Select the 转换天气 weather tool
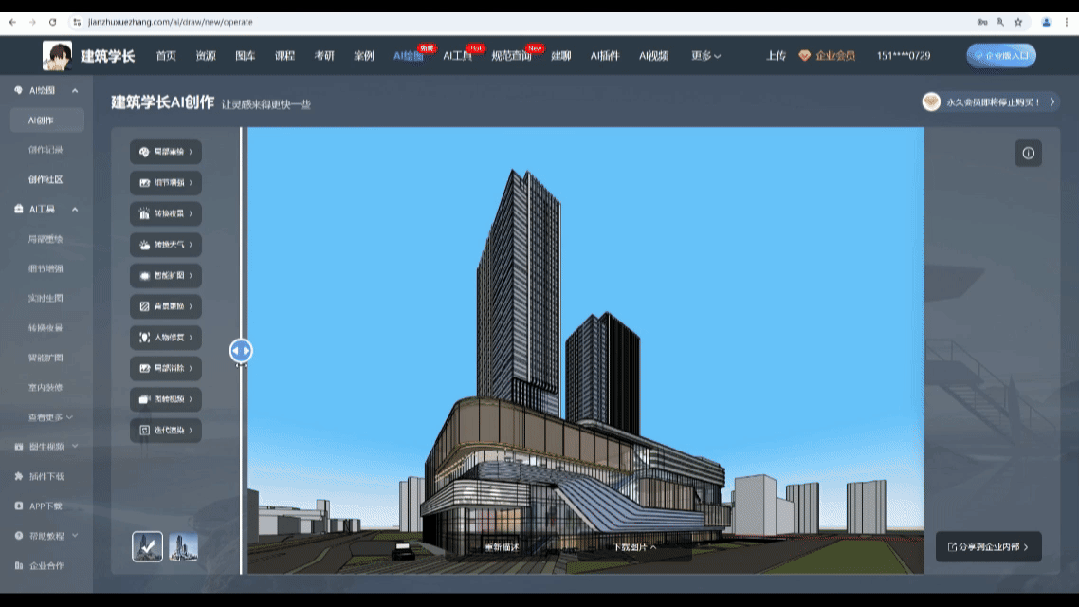The image size is (1079, 607). [x=166, y=245]
